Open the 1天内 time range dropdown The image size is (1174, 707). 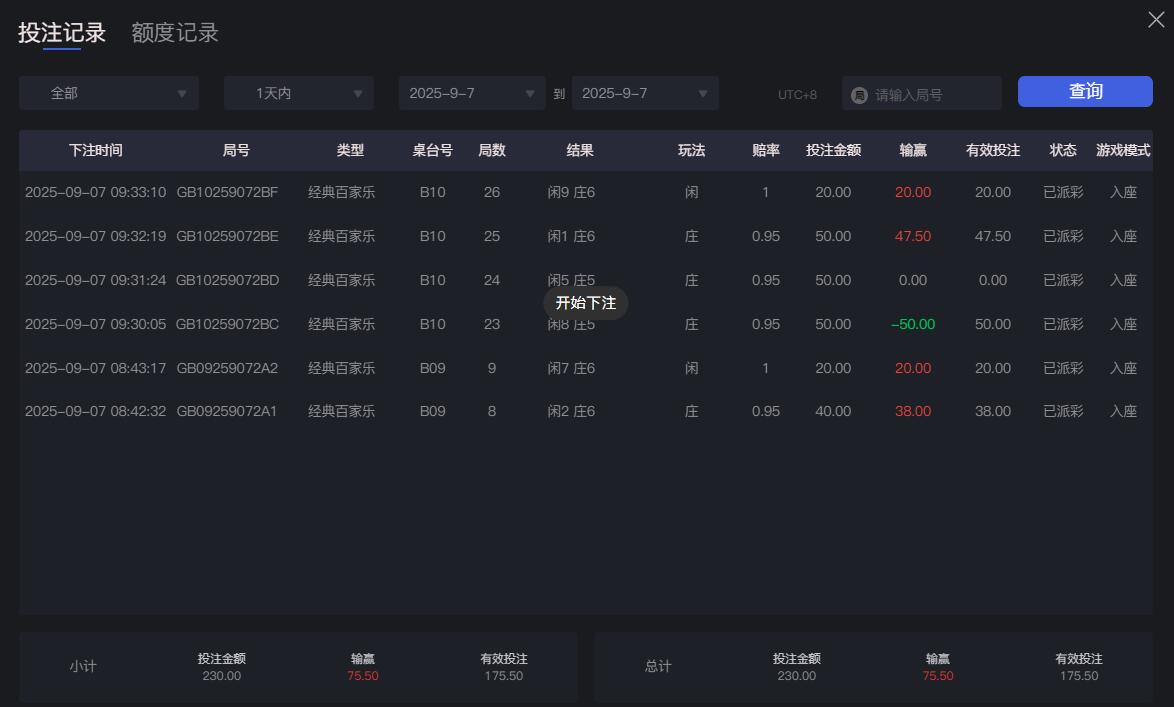pos(358,93)
